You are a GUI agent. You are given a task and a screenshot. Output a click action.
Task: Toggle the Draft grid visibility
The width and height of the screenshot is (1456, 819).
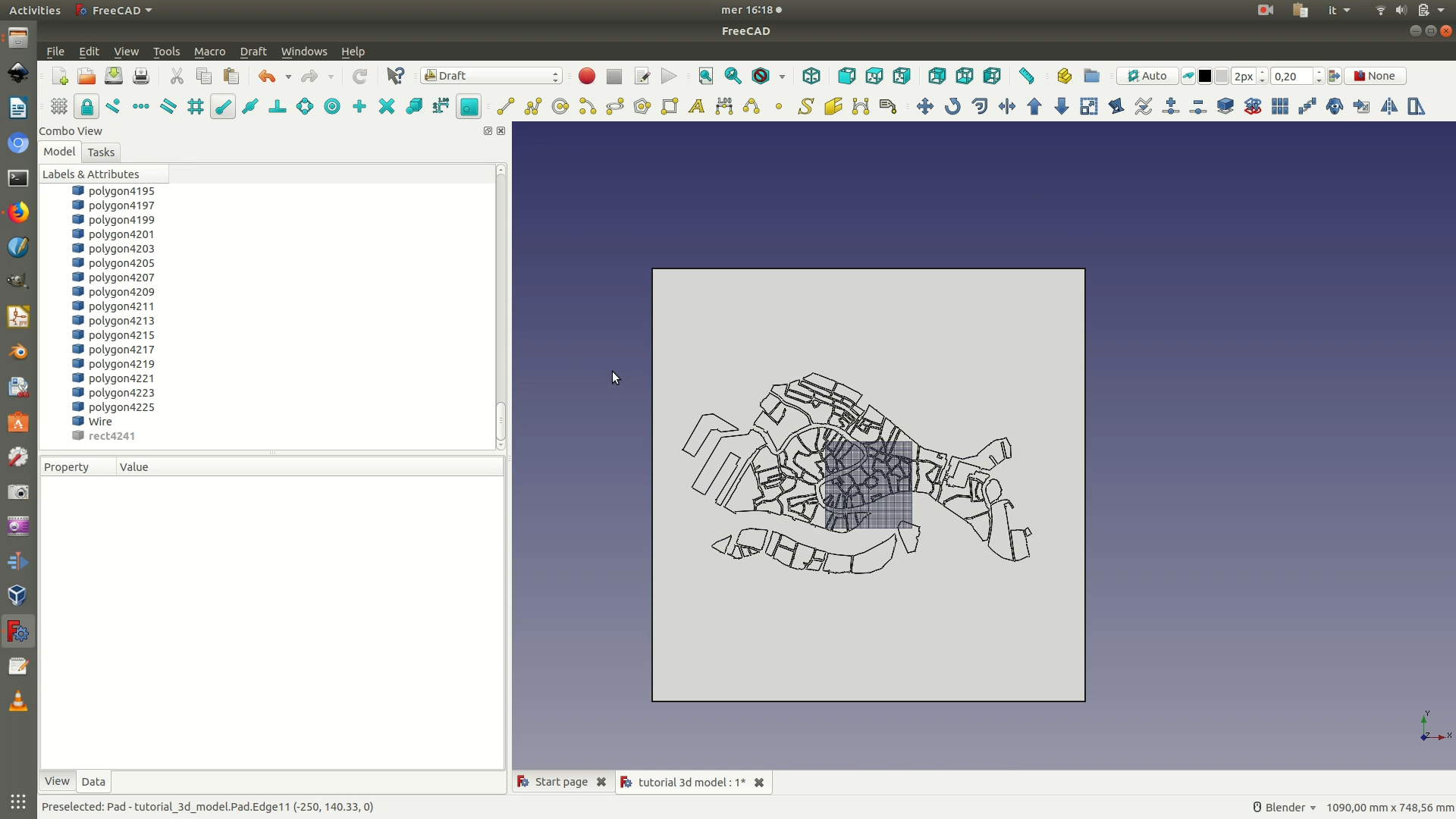point(59,107)
